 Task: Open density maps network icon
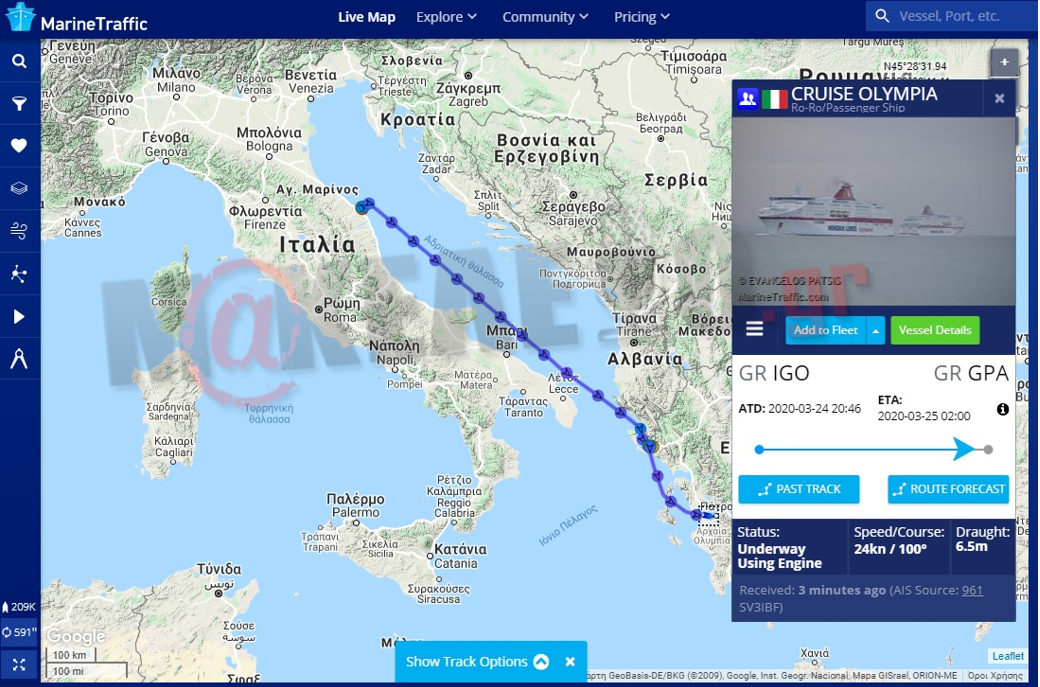pos(19,273)
